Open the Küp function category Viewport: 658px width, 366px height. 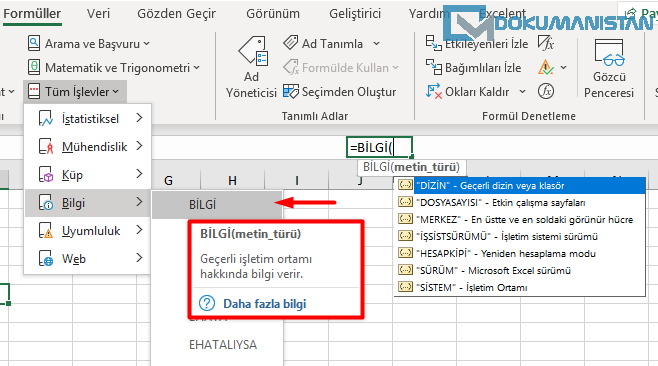tap(88, 175)
